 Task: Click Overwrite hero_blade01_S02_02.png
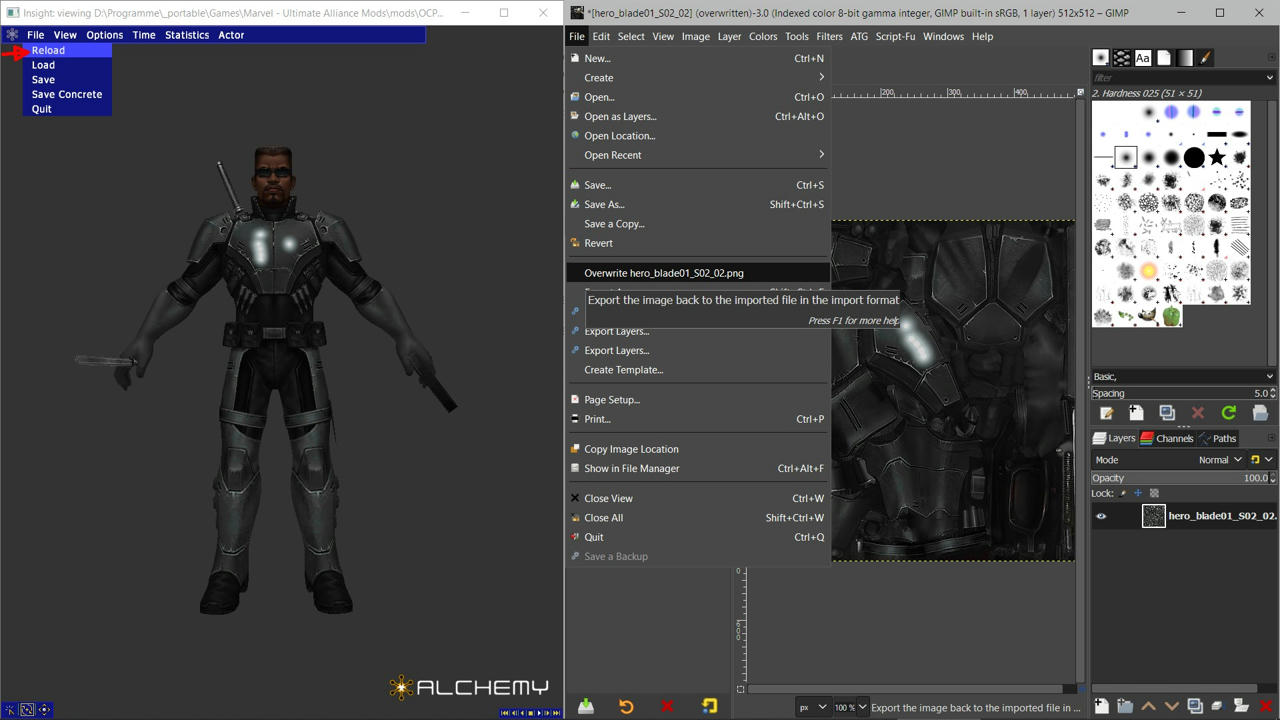point(698,273)
